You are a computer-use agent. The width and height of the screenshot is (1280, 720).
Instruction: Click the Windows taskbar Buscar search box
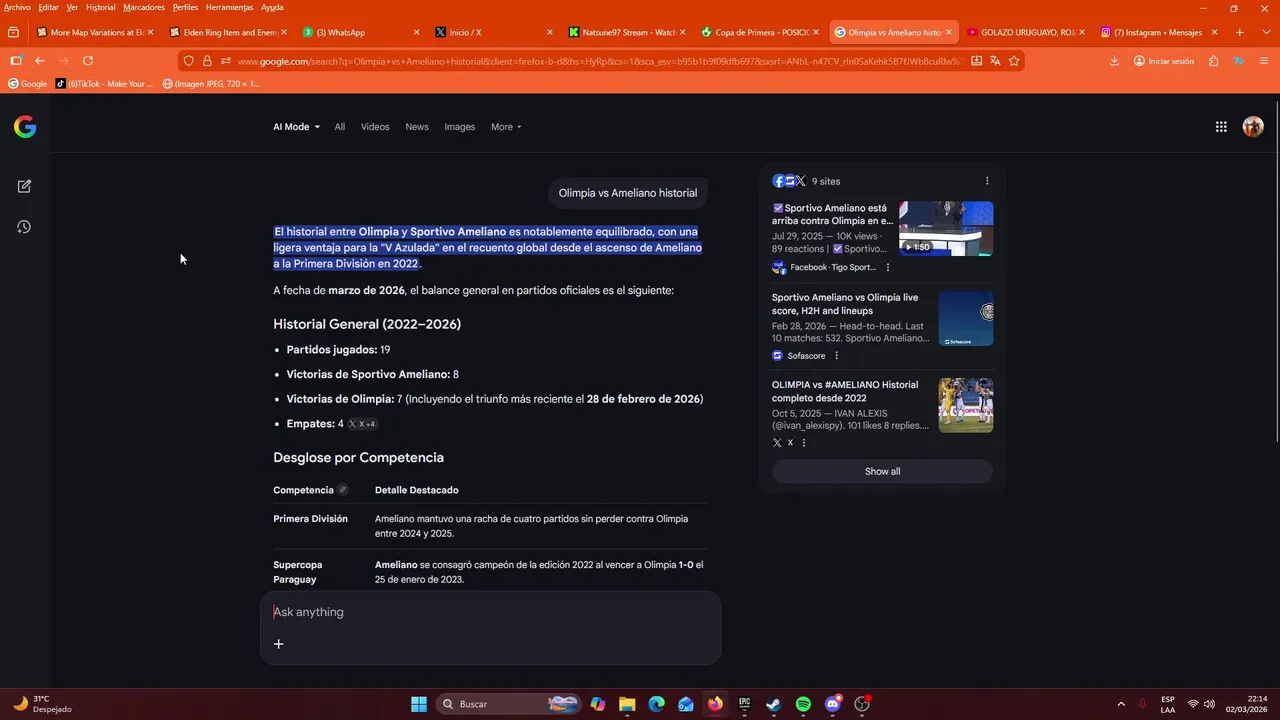point(510,704)
